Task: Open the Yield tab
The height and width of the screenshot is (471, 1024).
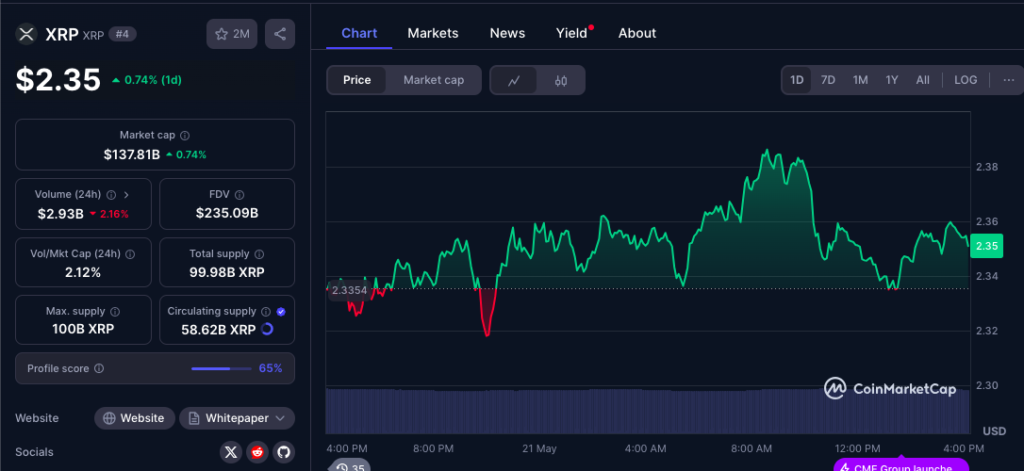Action: (572, 33)
